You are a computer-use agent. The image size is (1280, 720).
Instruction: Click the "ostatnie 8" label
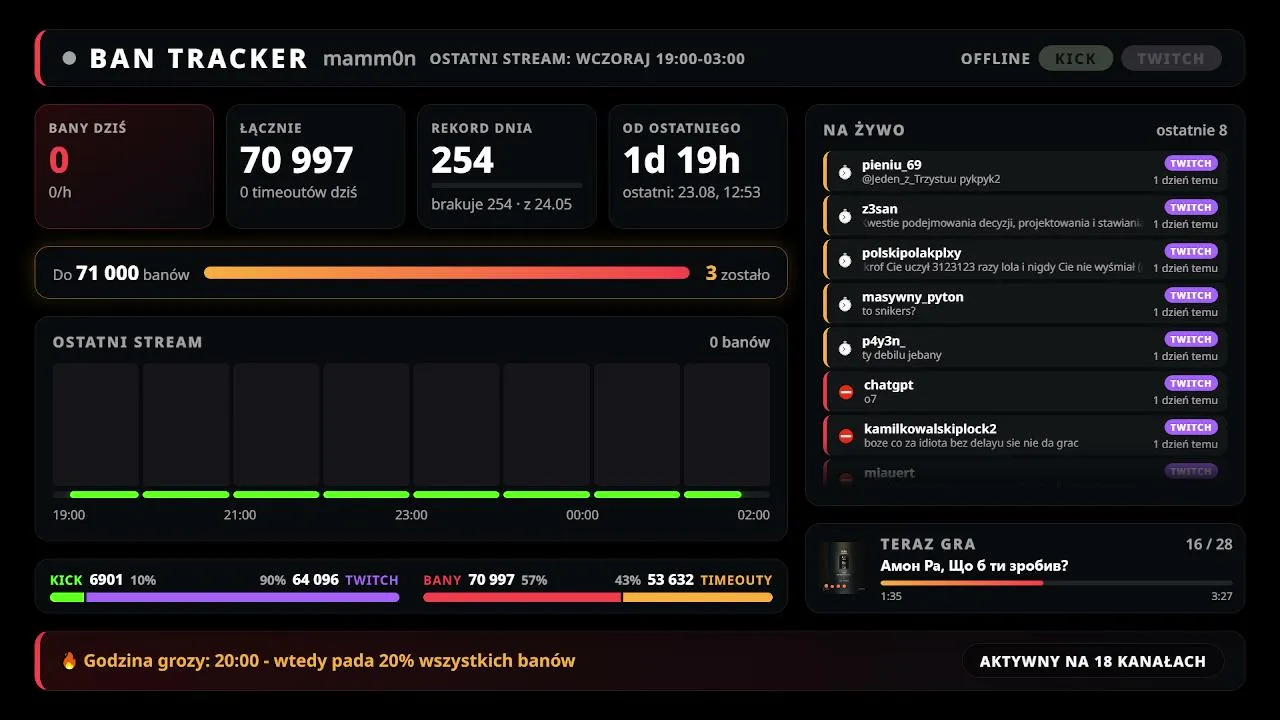[x=1192, y=130]
